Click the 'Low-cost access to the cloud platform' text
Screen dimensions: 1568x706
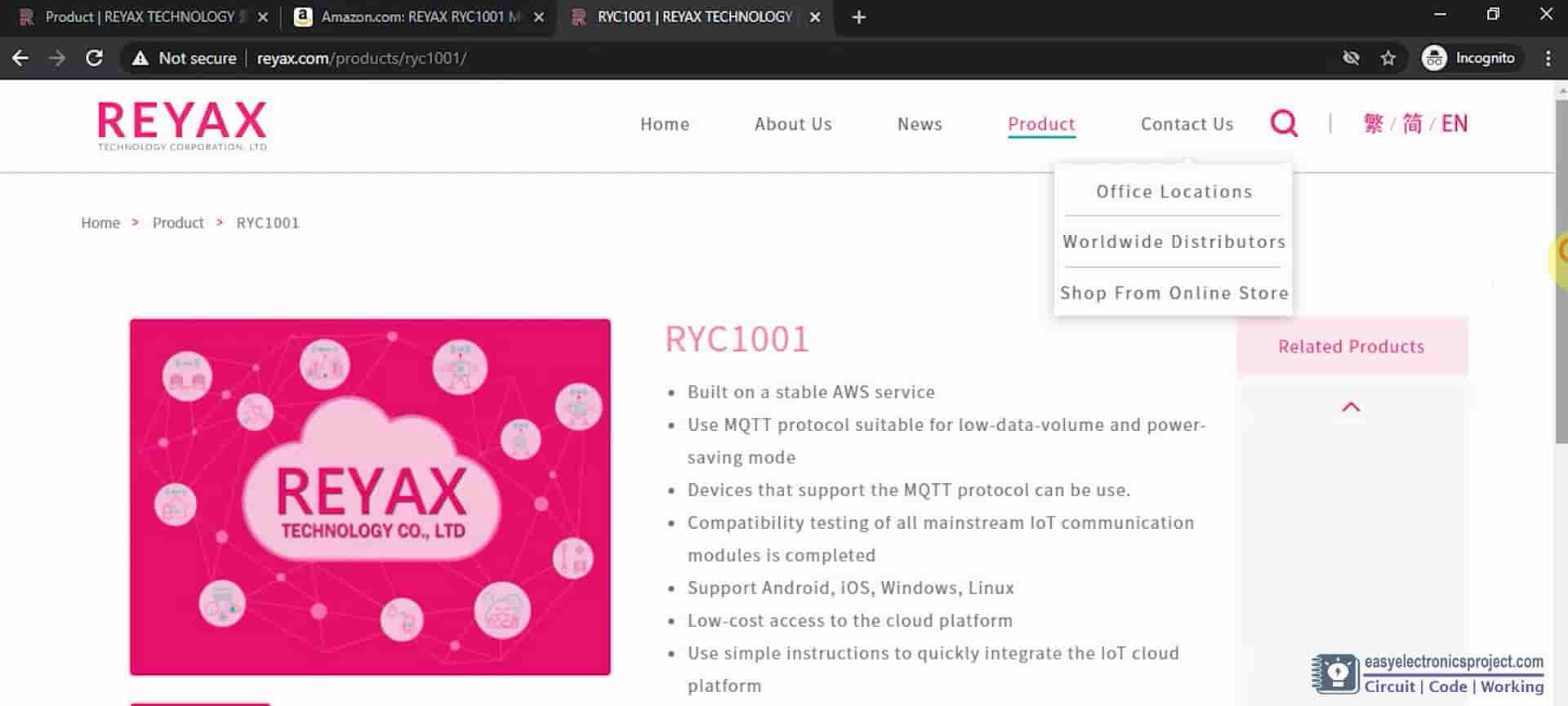849,620
